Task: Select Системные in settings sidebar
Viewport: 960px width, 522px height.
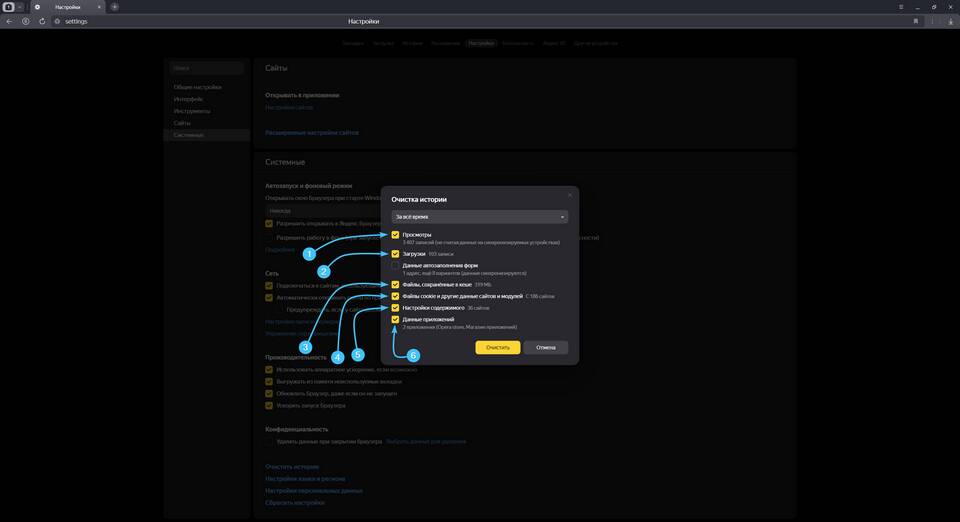Action: (x=207, y=135)
